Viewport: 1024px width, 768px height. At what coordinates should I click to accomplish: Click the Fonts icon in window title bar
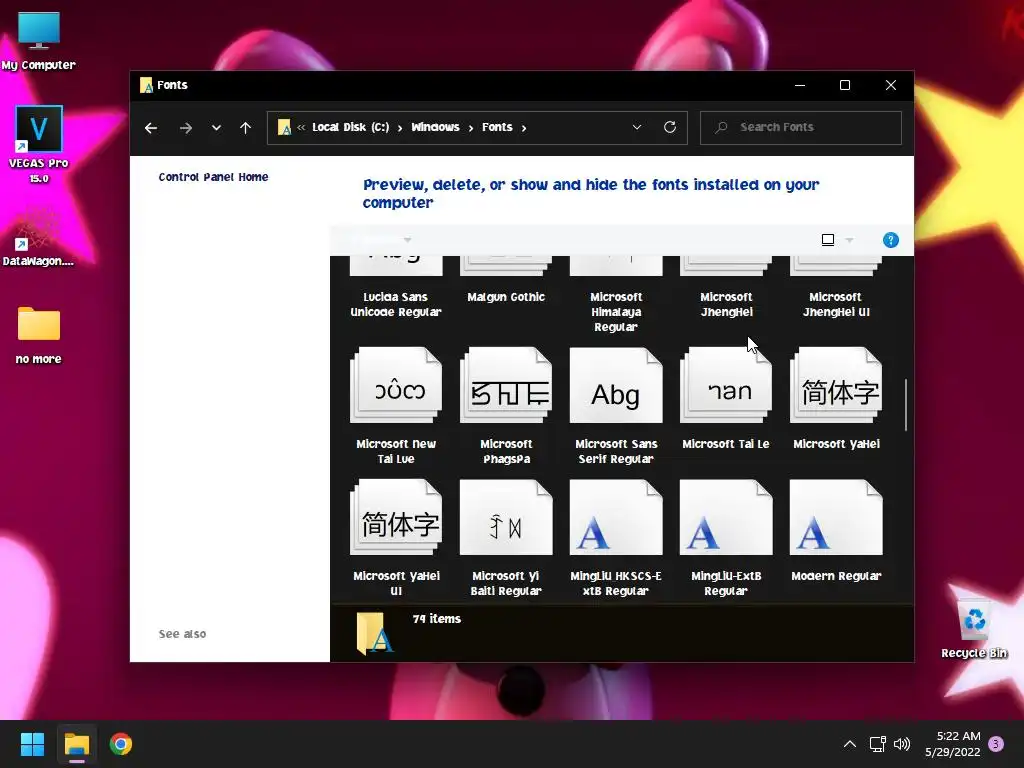146,85
